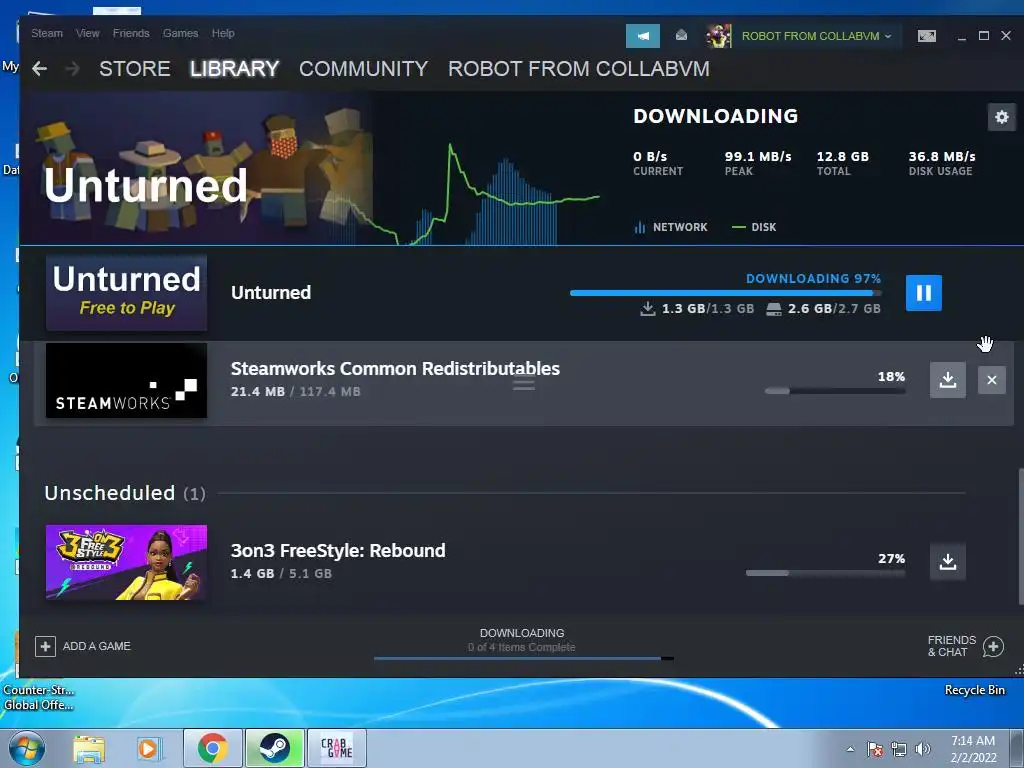Click the network tray icon

(899, 749)
